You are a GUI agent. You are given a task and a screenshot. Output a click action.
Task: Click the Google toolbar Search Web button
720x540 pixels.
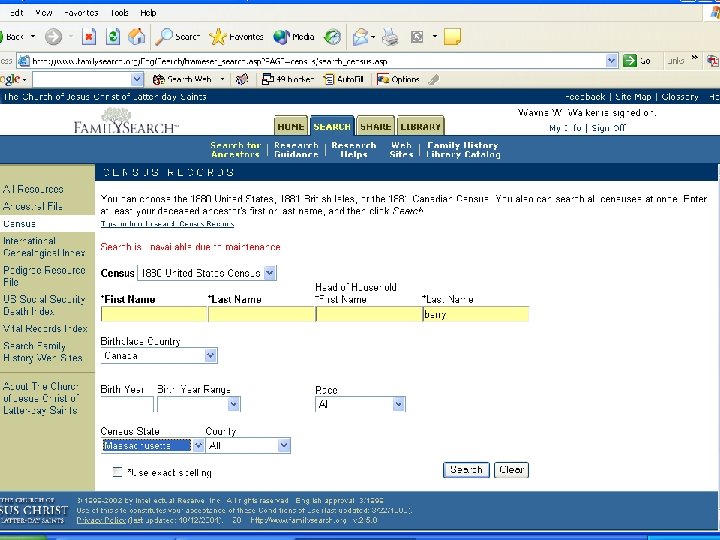pos(182,79)
